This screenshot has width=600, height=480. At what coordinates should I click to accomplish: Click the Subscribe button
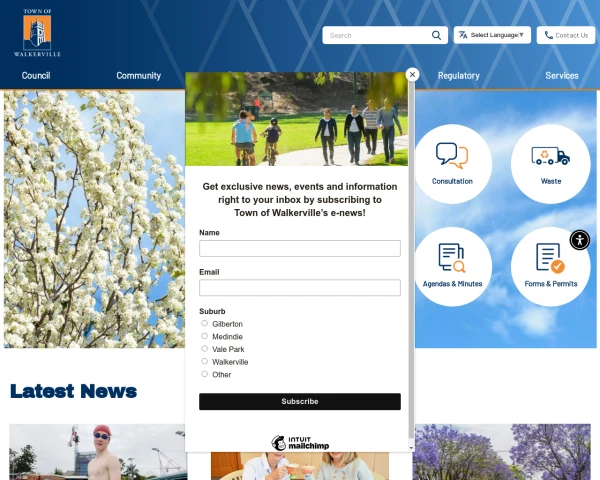coord(300,402)
